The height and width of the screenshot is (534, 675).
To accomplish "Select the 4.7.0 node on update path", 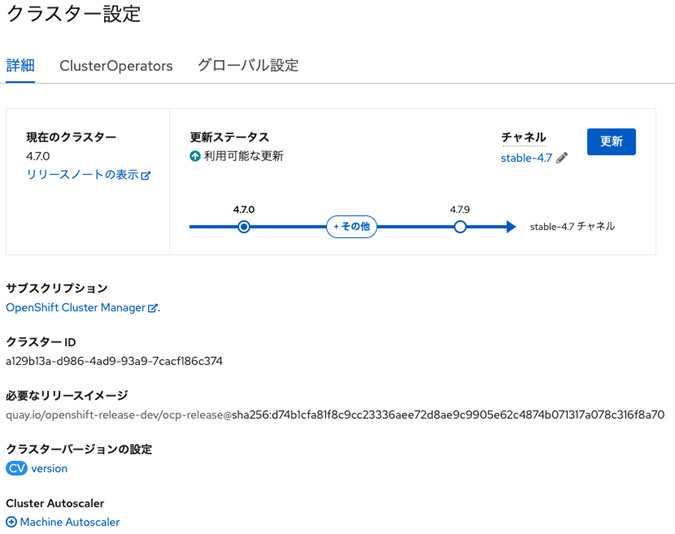I will coord(244,227).
